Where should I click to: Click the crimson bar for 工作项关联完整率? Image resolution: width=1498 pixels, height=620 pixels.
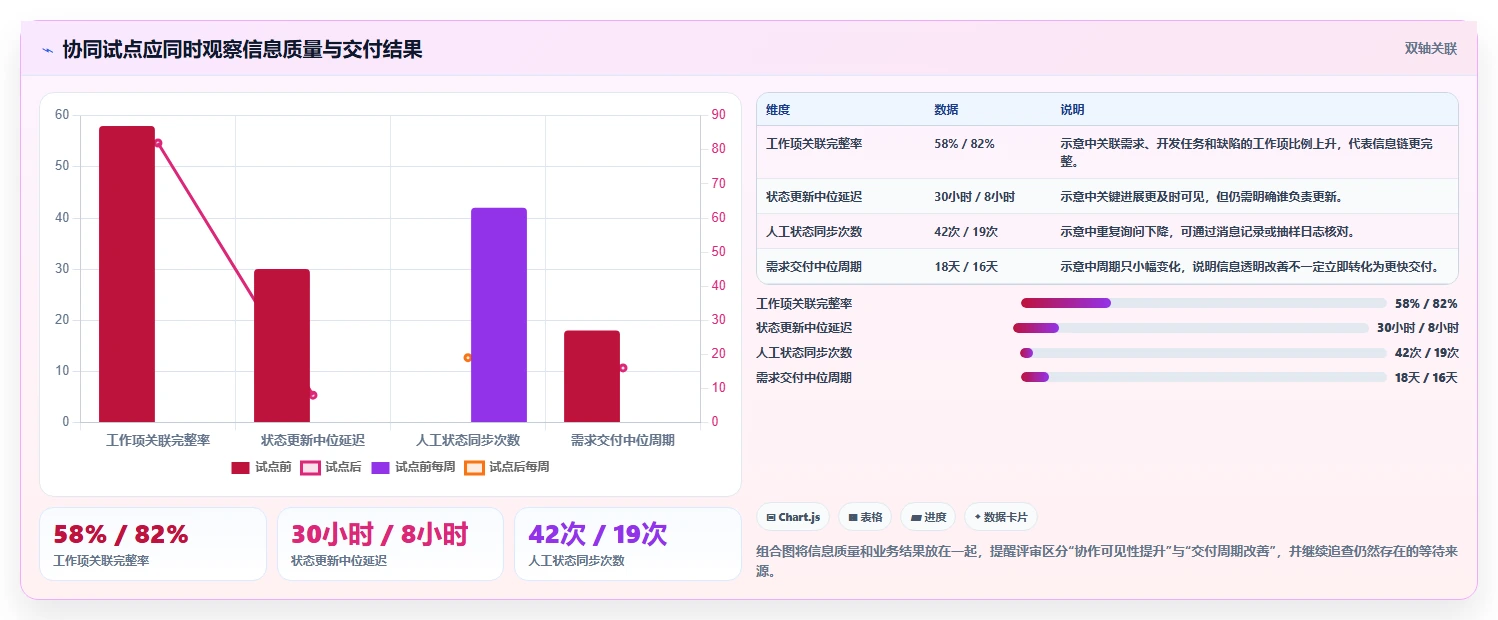pos(127,274)
